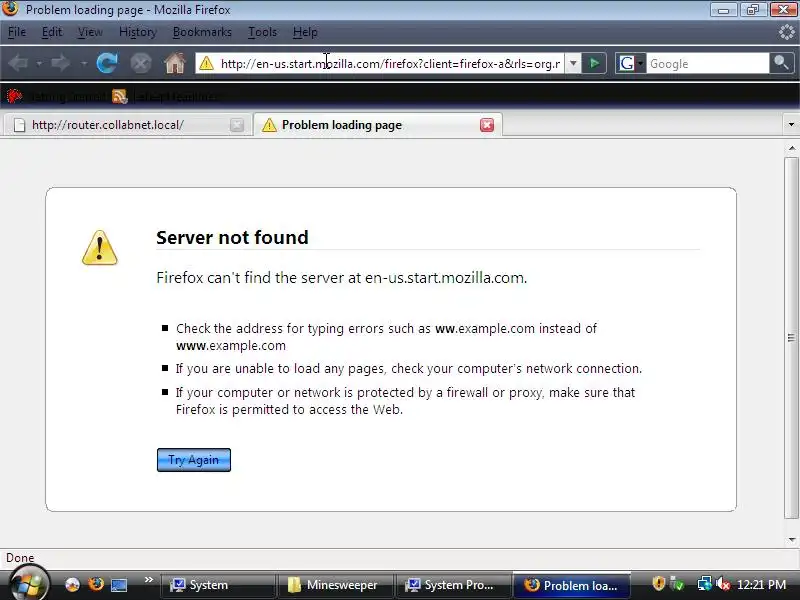
Task: Click the Problem loa... Firefox taskbar button
Action: point(572,585)
